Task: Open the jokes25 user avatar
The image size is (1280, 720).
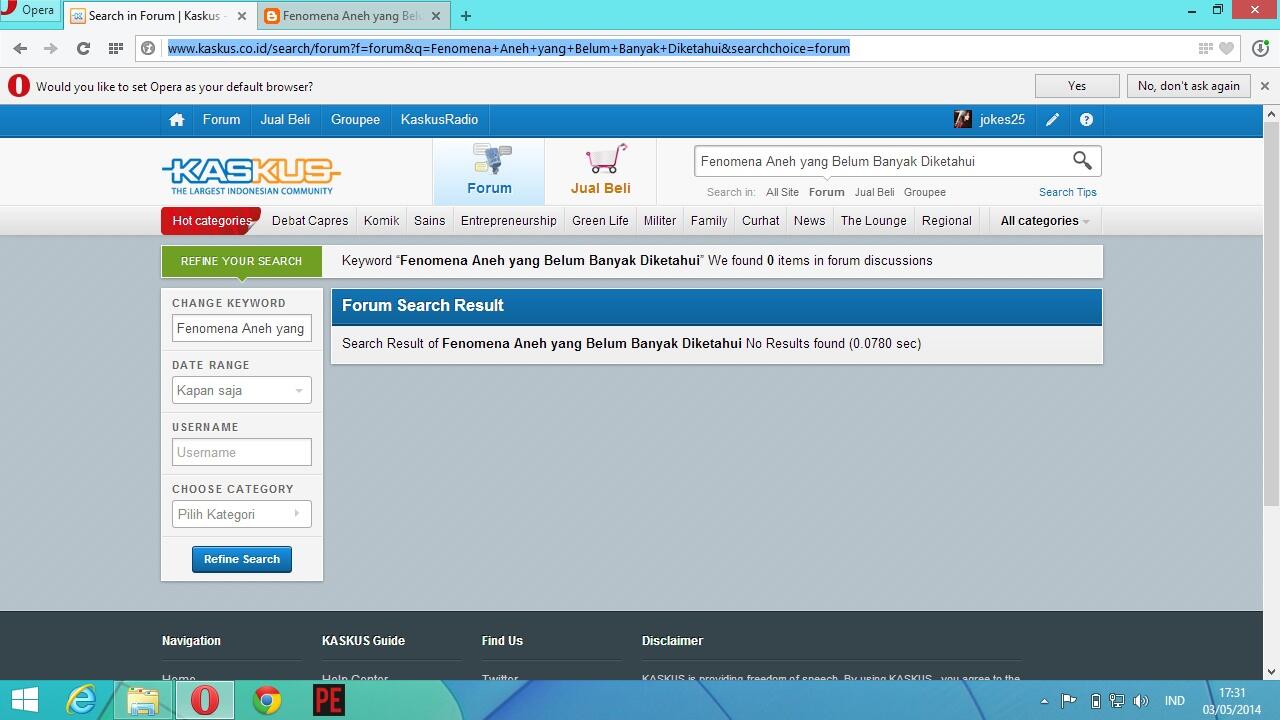Action: coord(962,120)
